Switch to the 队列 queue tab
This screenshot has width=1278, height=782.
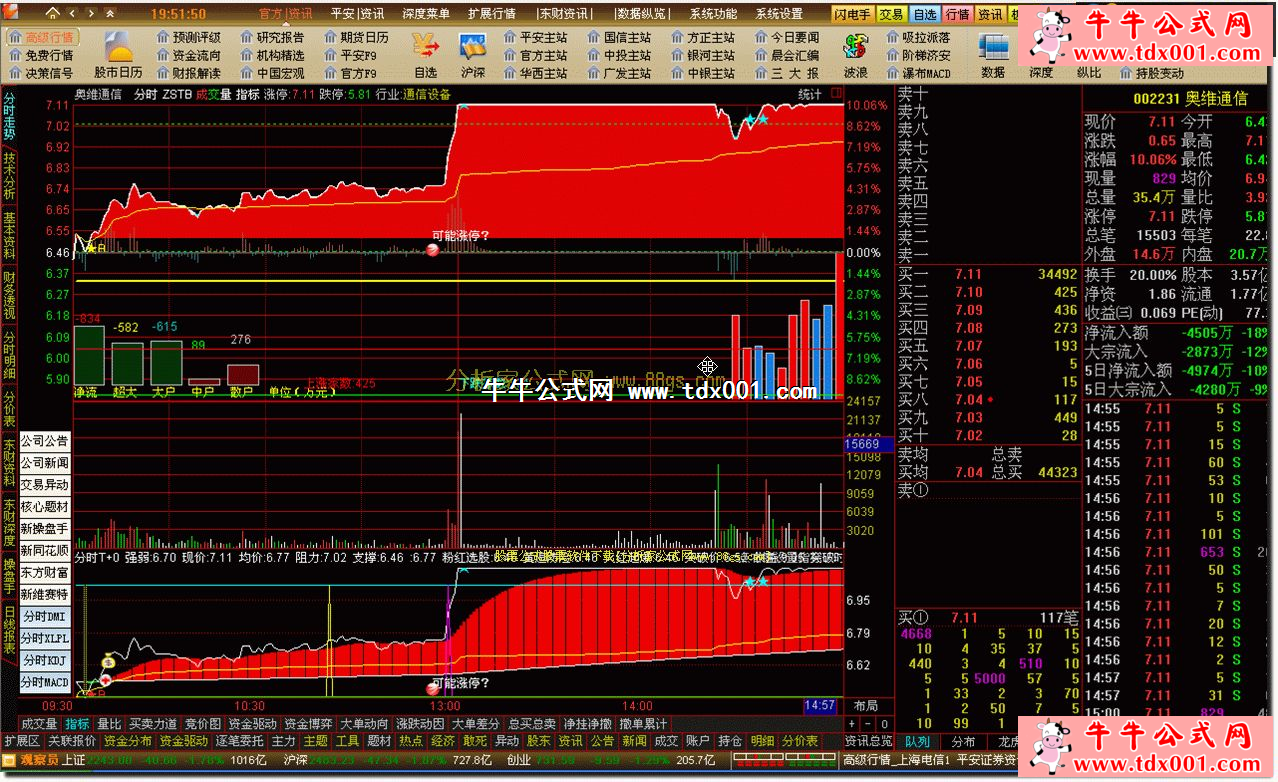(917, 742)
